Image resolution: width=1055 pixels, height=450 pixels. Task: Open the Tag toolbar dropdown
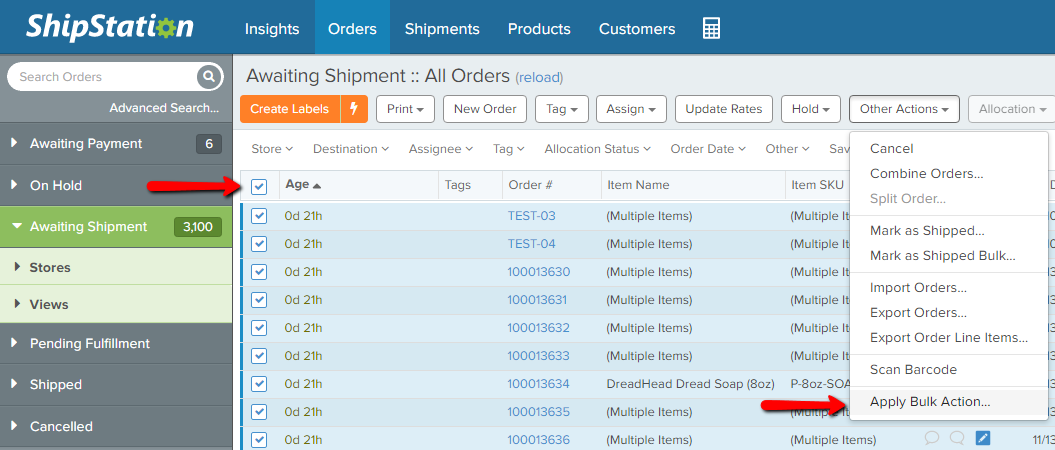562,109
